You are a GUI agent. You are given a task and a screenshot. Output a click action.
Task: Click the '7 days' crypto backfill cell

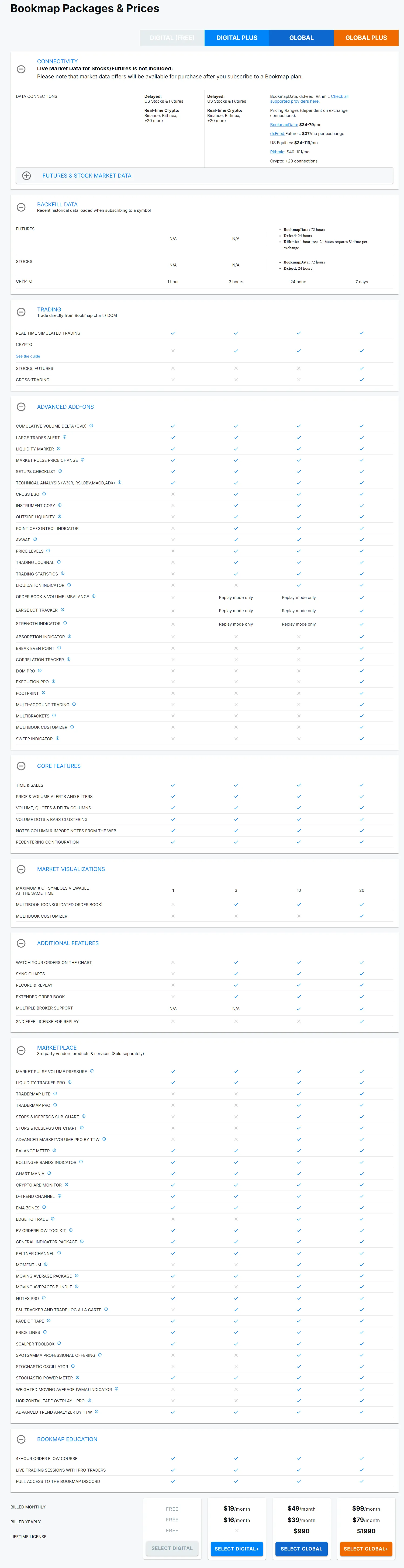362,282
